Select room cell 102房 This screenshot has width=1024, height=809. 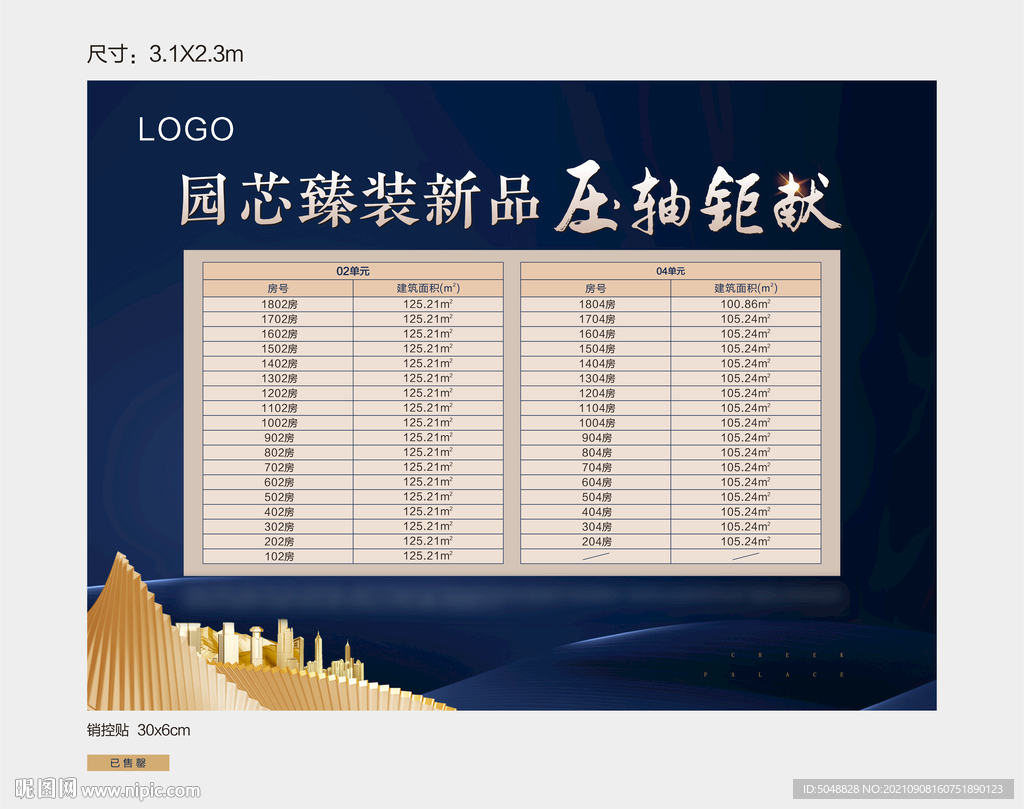pos(279,556)
